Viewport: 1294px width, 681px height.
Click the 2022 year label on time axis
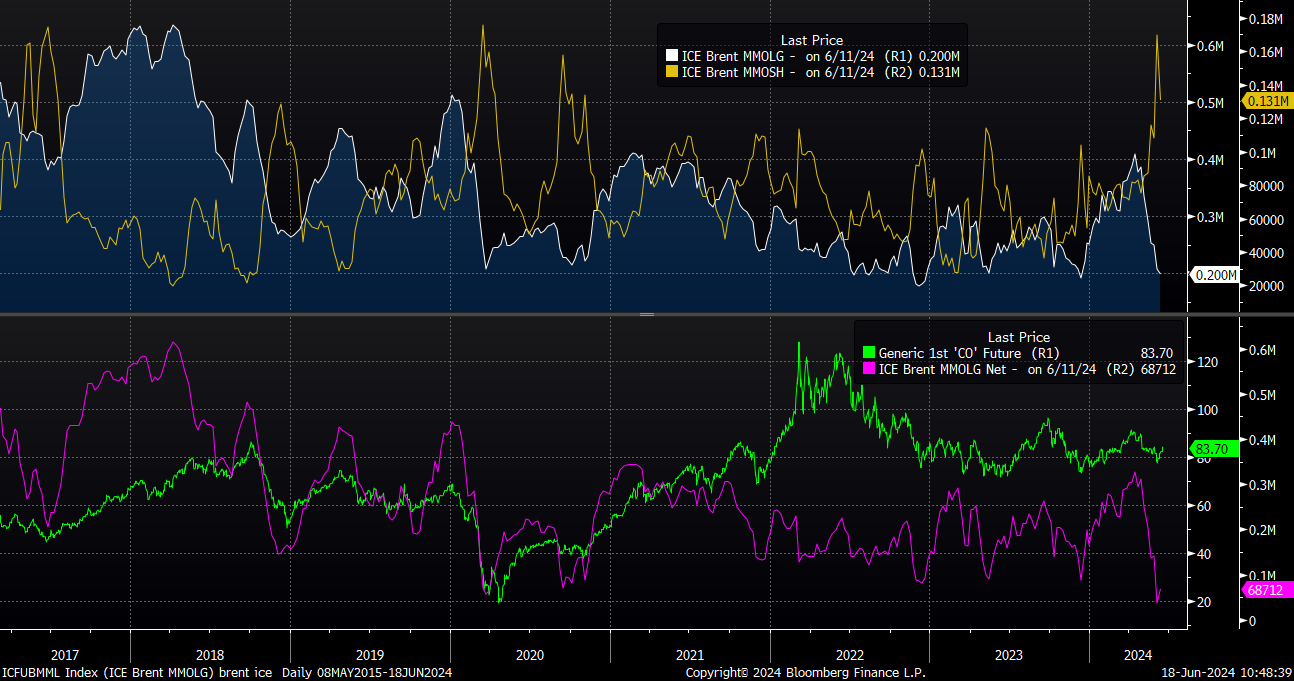[x=849, y=654]
